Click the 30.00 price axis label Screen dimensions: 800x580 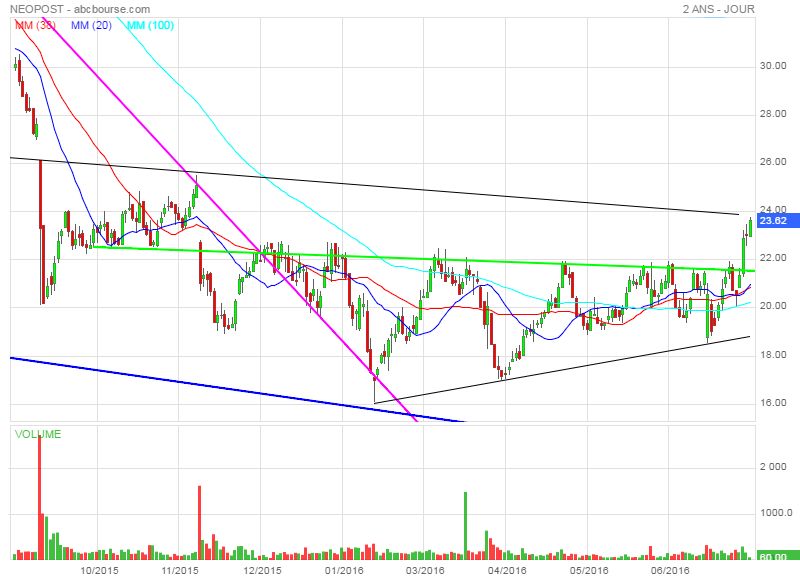(773, 66)
